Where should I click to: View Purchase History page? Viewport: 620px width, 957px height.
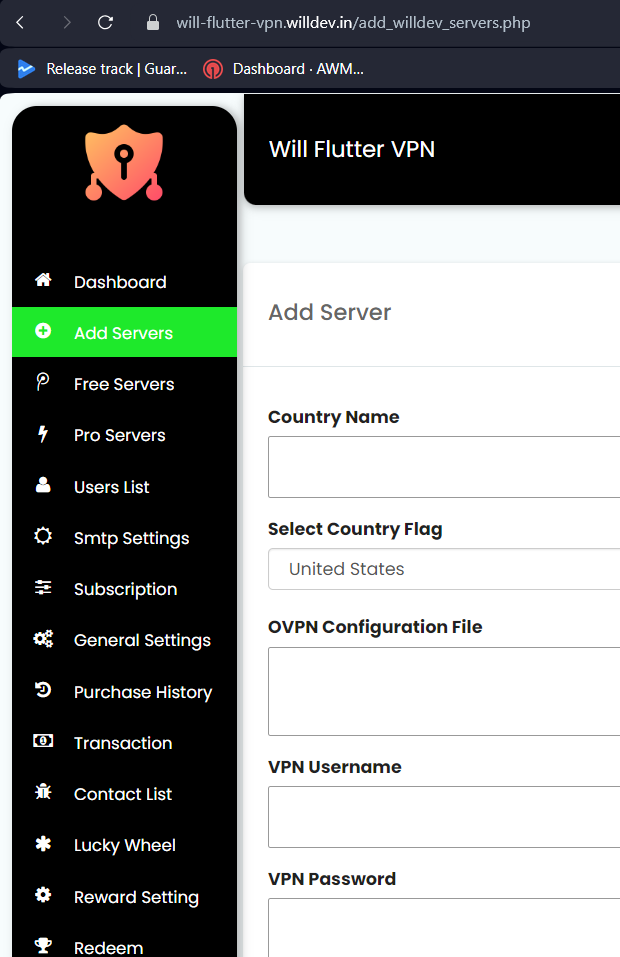click(124, 692)
